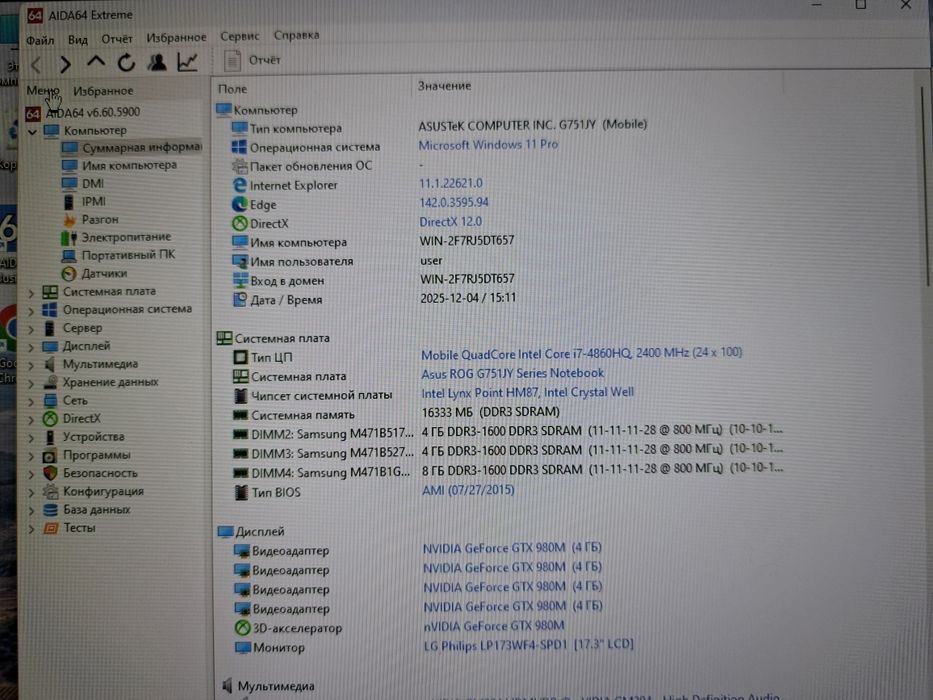Viewport: 933px width, 700px height.
Task: Click the Конфигурация tree icon
Action: (x=51, y=492)
